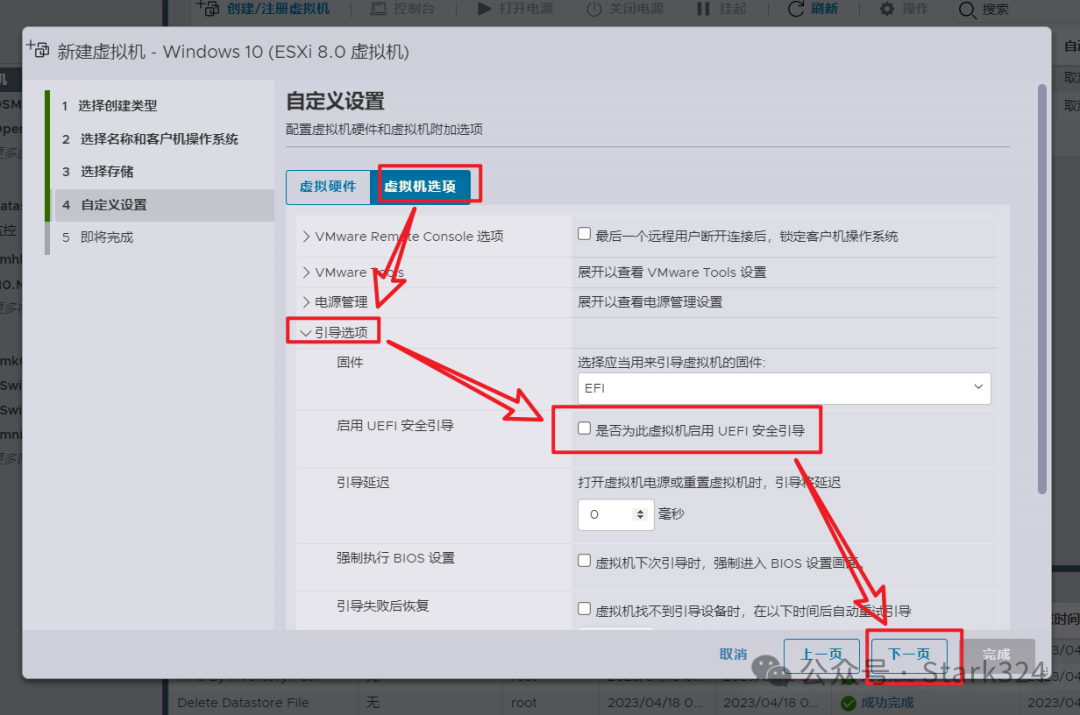Click the 强制执行 BIOS 设置 label
Image resolution: width=1080 pixels, height=715 pixels.
point(395,558)
